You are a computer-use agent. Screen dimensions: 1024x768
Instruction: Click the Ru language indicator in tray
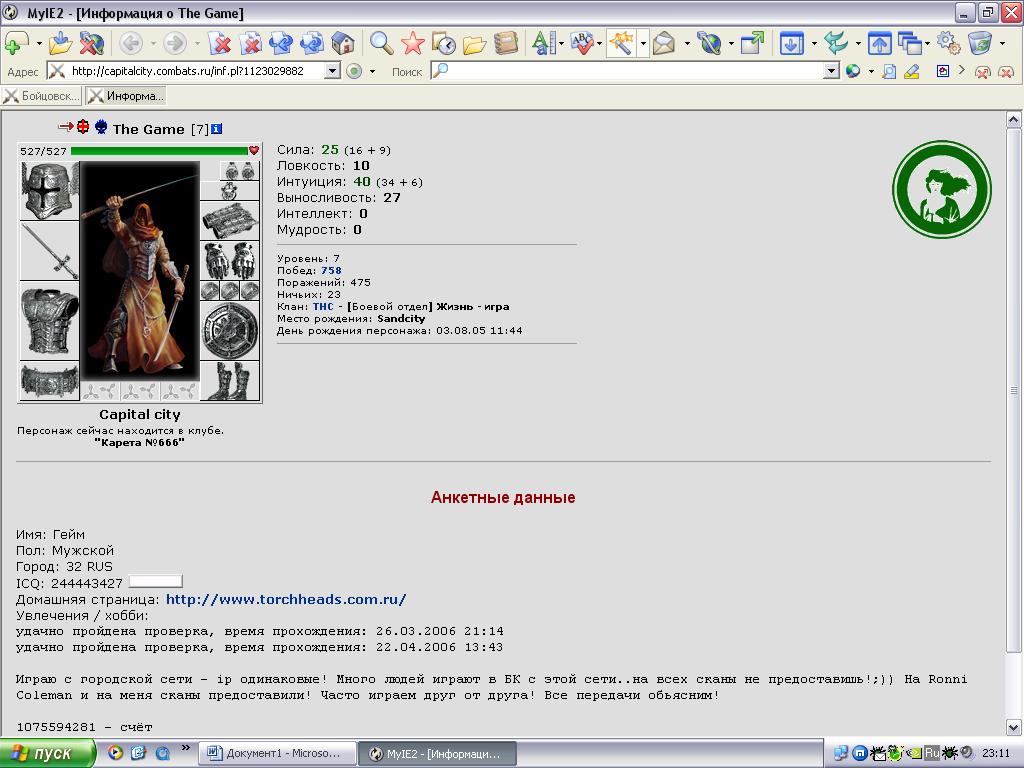coord(932,753)
